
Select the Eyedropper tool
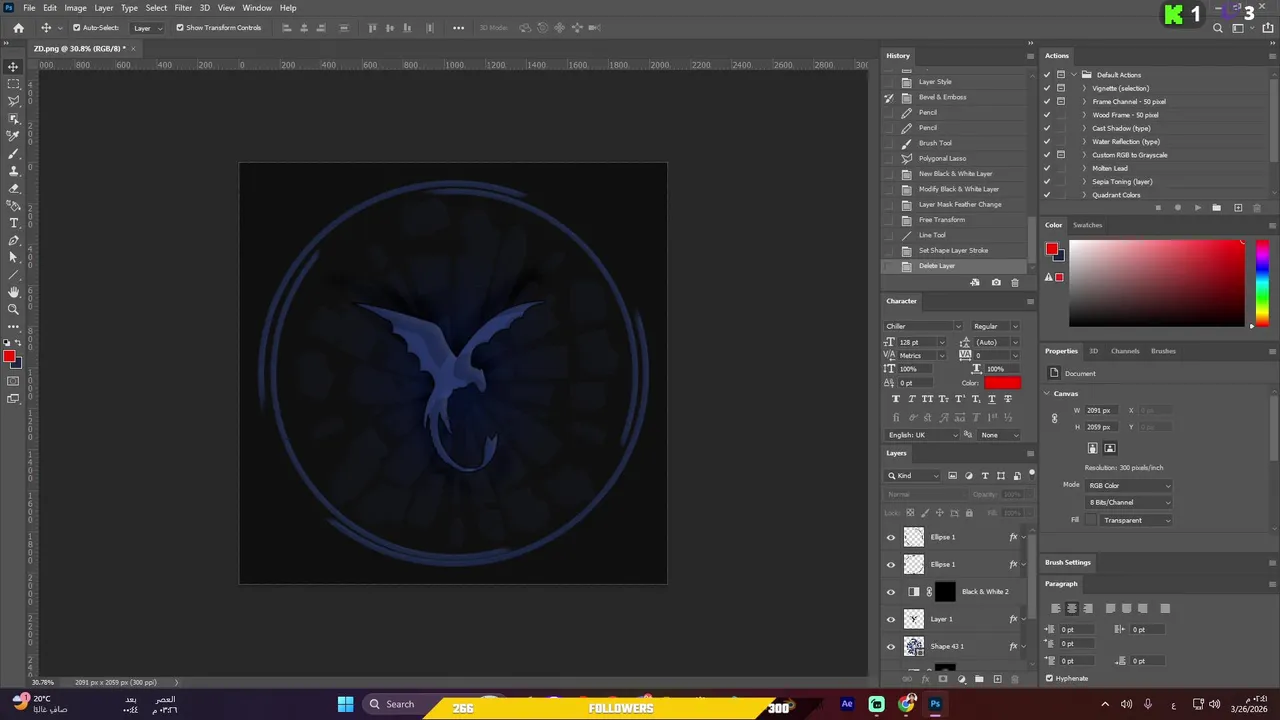tap(13, 136)
